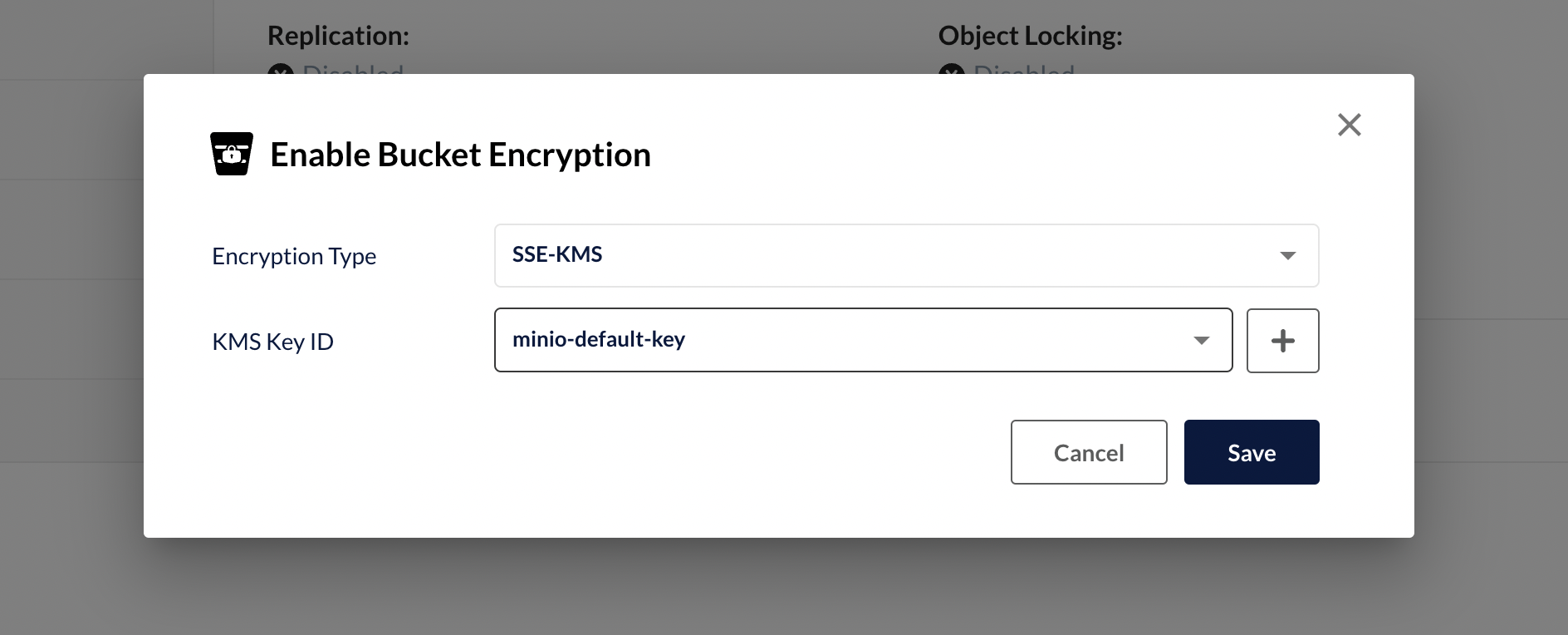Click the Disabled text under Replication
The width and height of the screenshot is (1568, 635).
[x=353, y=70]
